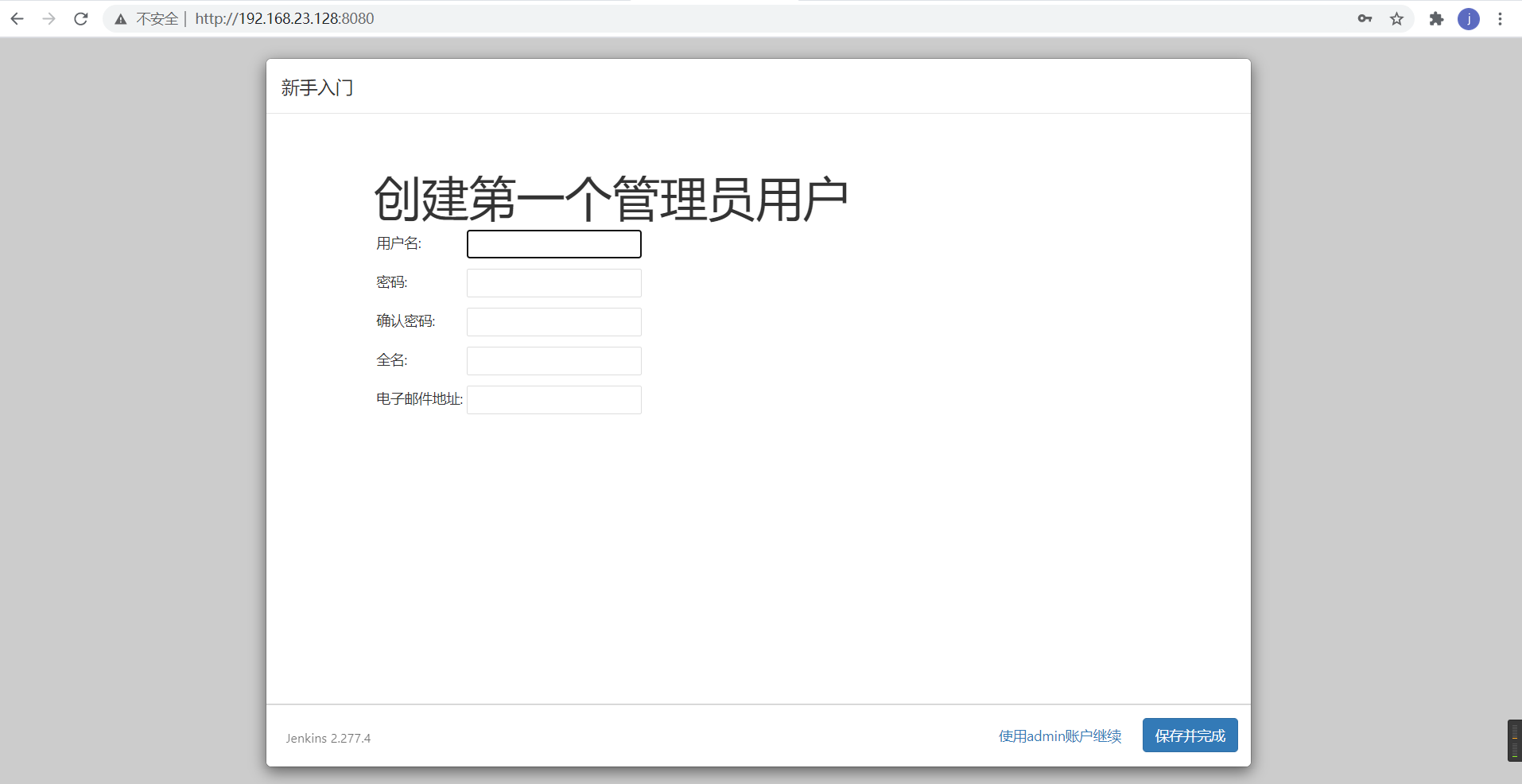Screen dimensions: 1522x784
Task: Continue using admin account via 使用admin账户继续 link
Action: pos(1060,736)
